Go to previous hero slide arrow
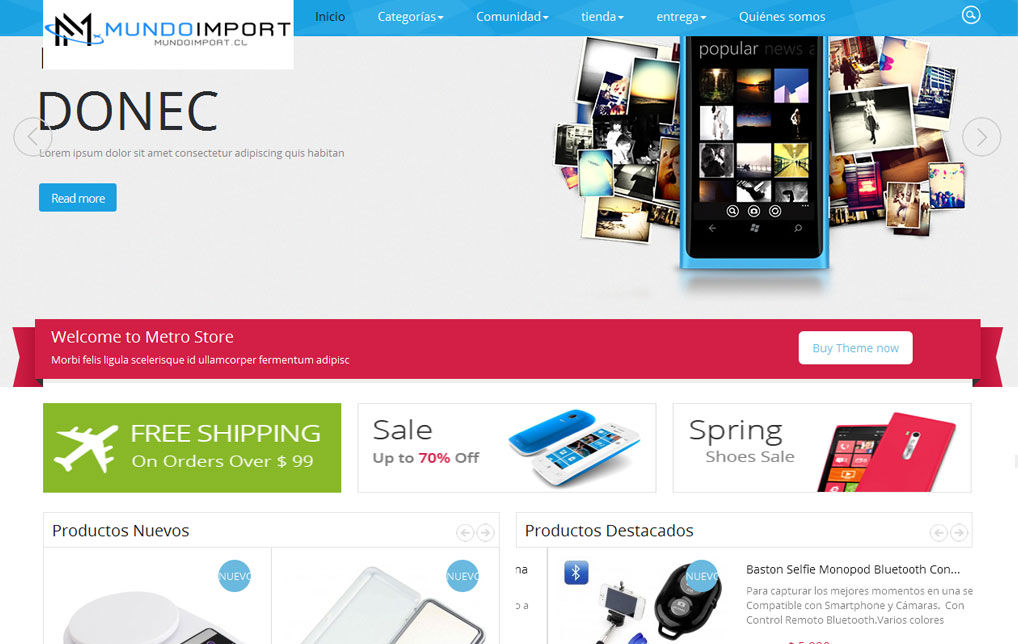 pos(32,136)
